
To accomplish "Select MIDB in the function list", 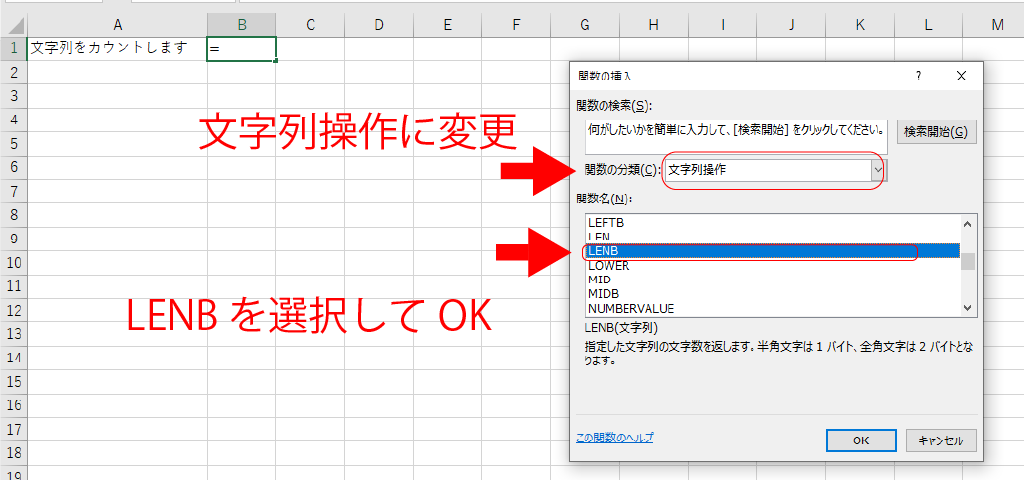I will pyautogui.click(x=603, y=294).
